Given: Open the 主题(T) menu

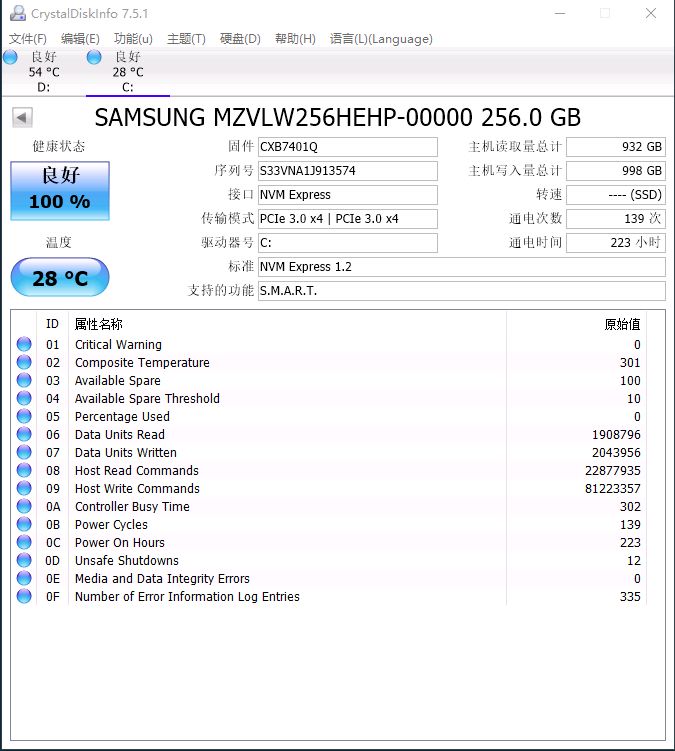Looking at the screenshot, I should [186, 39].
